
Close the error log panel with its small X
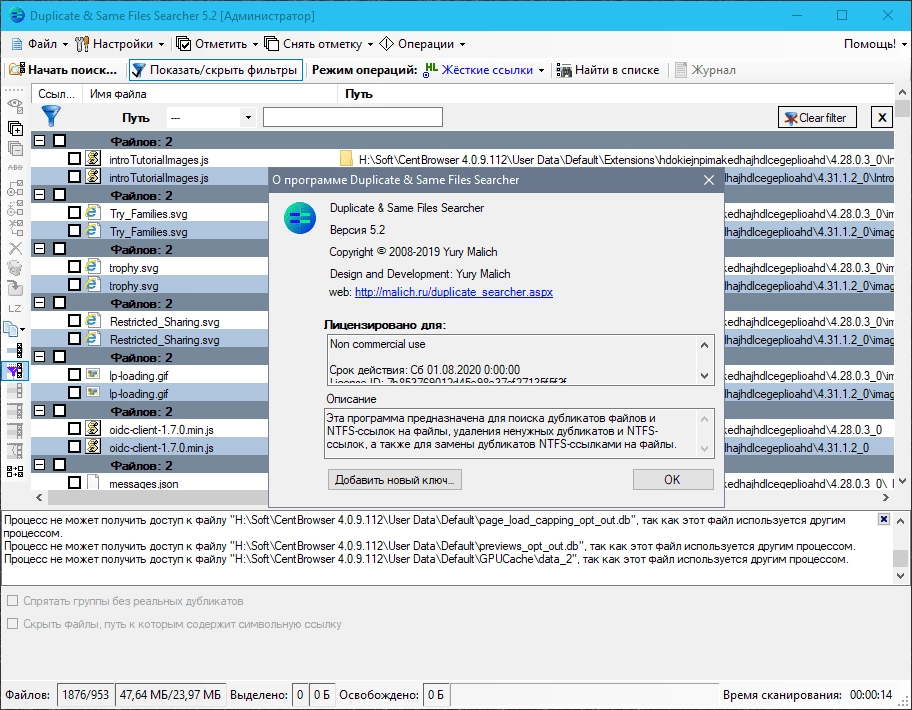click(884, 519)
